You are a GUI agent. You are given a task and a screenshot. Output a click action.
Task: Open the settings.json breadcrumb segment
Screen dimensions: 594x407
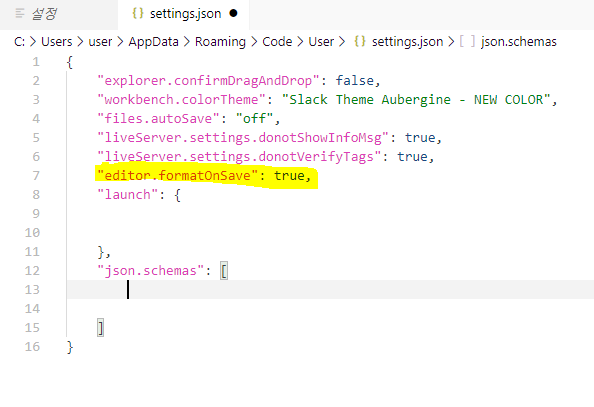[x=407, y=41]
